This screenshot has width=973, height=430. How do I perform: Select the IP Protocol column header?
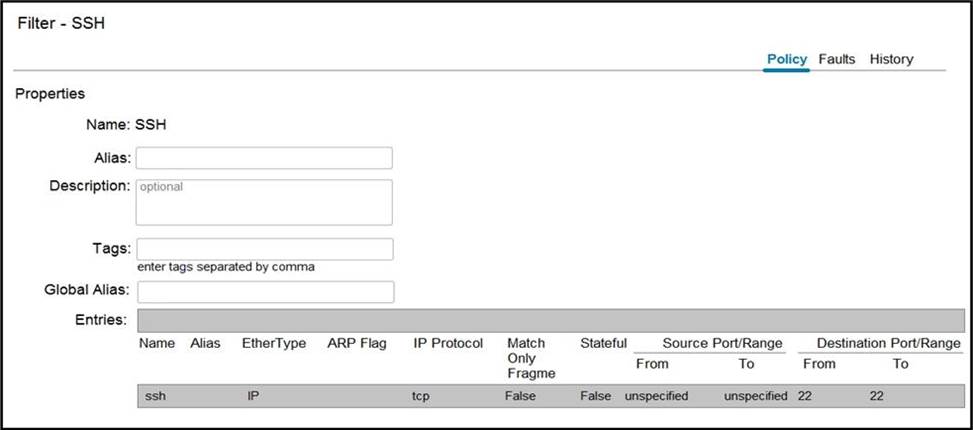[448, 344]
